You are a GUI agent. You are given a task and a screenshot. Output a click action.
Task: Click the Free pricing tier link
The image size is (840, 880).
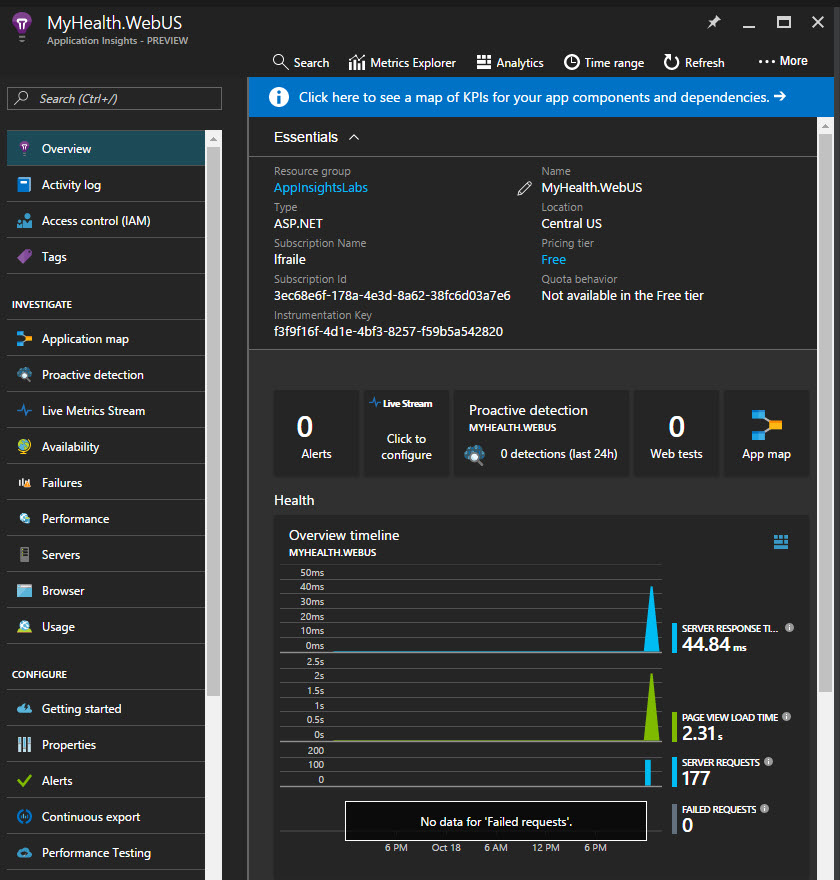553,259
